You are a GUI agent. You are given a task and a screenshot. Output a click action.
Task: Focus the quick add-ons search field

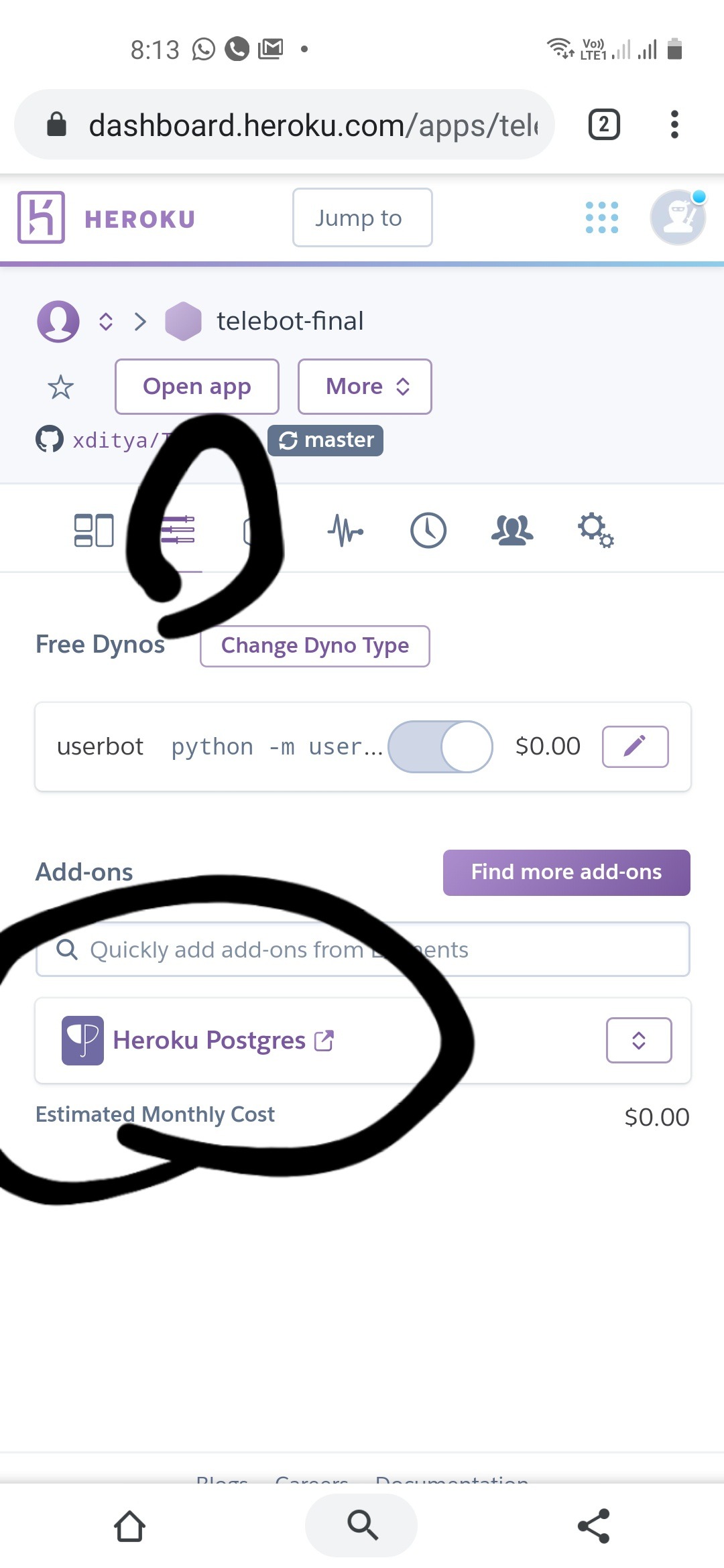[x=362, y=950]
